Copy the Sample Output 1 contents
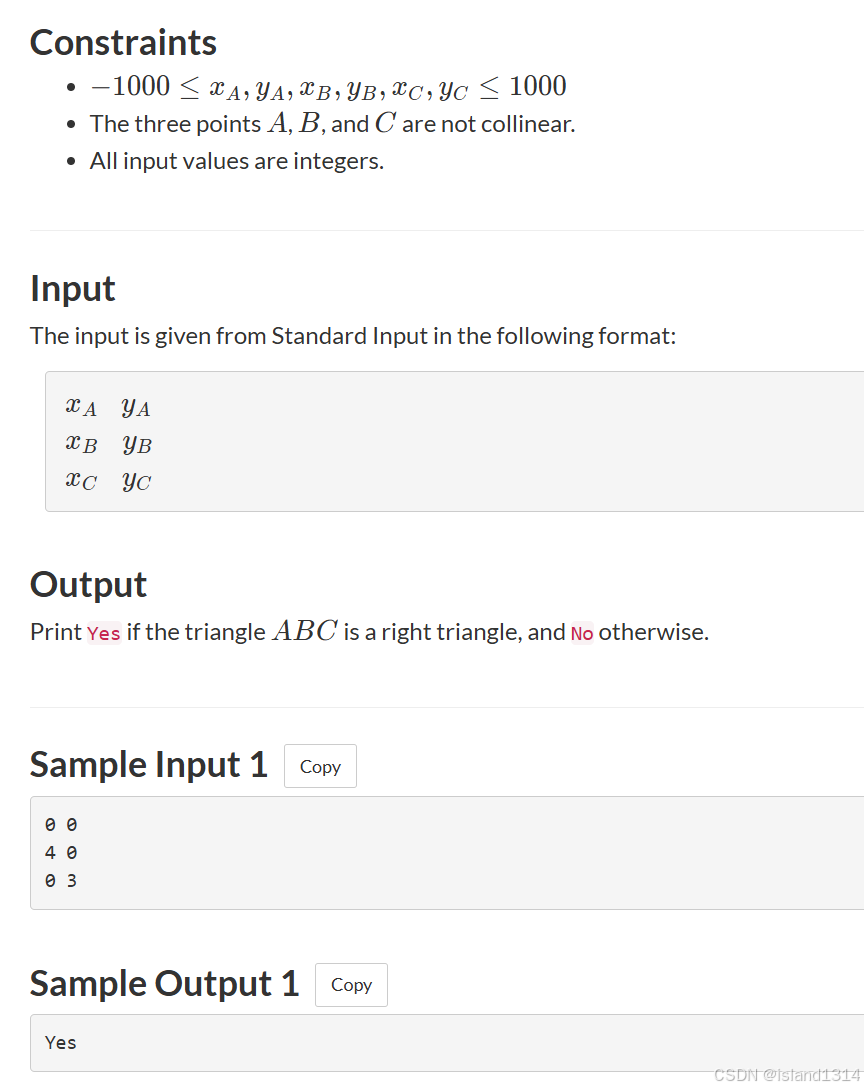Viewport: 864px width, 1090px height. [351, 984]
